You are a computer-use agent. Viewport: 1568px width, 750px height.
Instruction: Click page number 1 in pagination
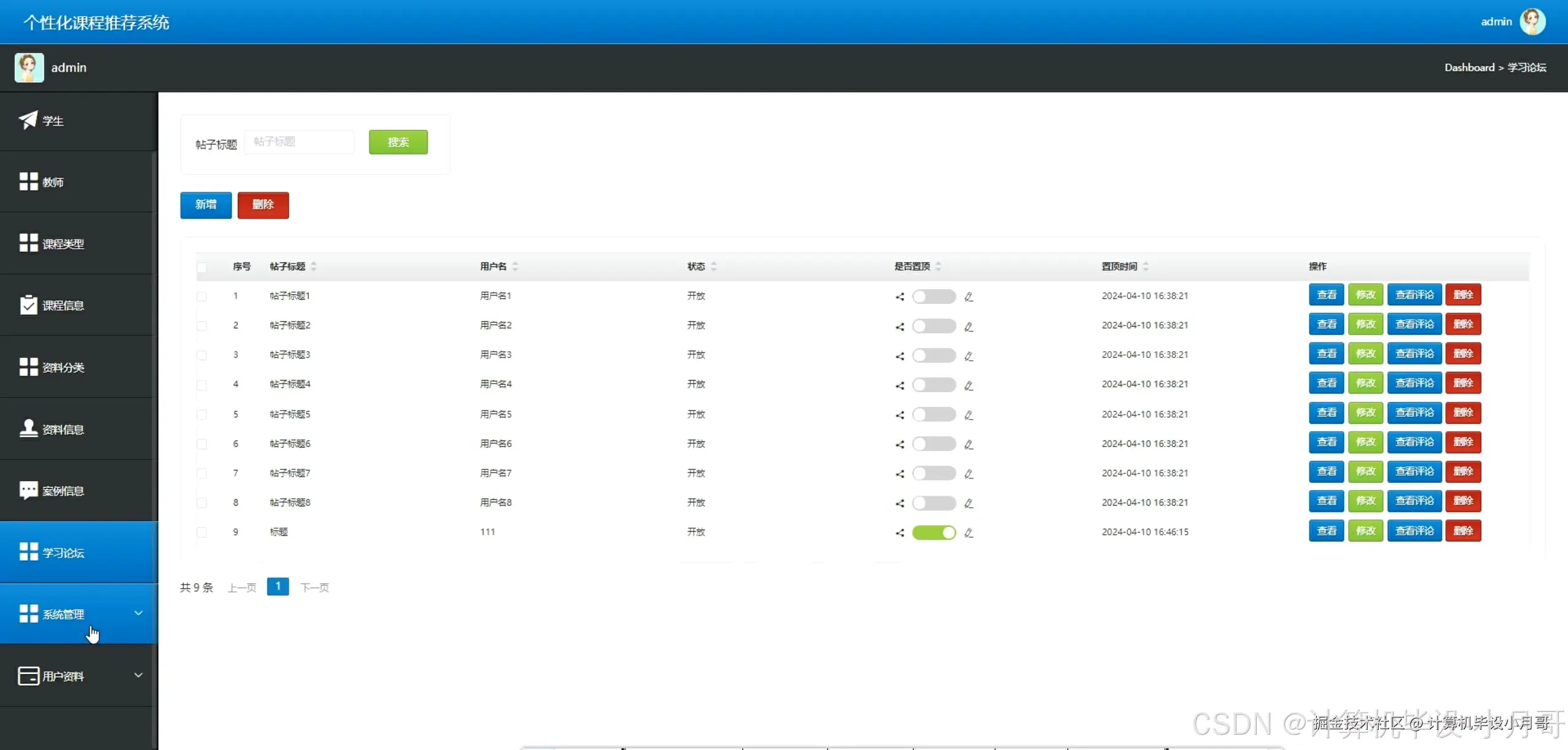tap(277, 586)
